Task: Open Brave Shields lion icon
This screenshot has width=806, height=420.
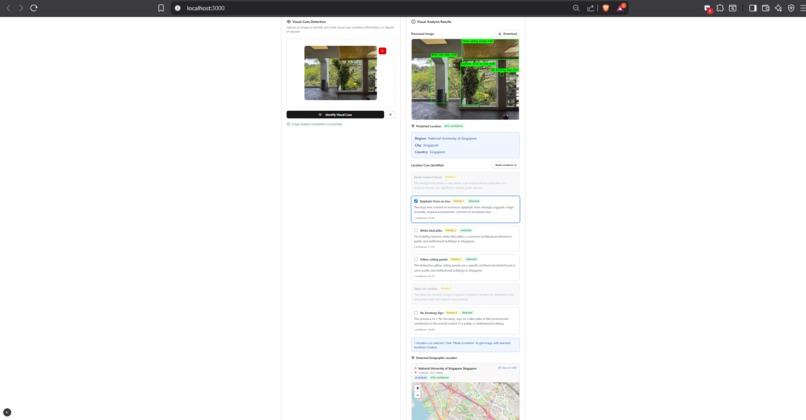Action: tap(606, 8)
